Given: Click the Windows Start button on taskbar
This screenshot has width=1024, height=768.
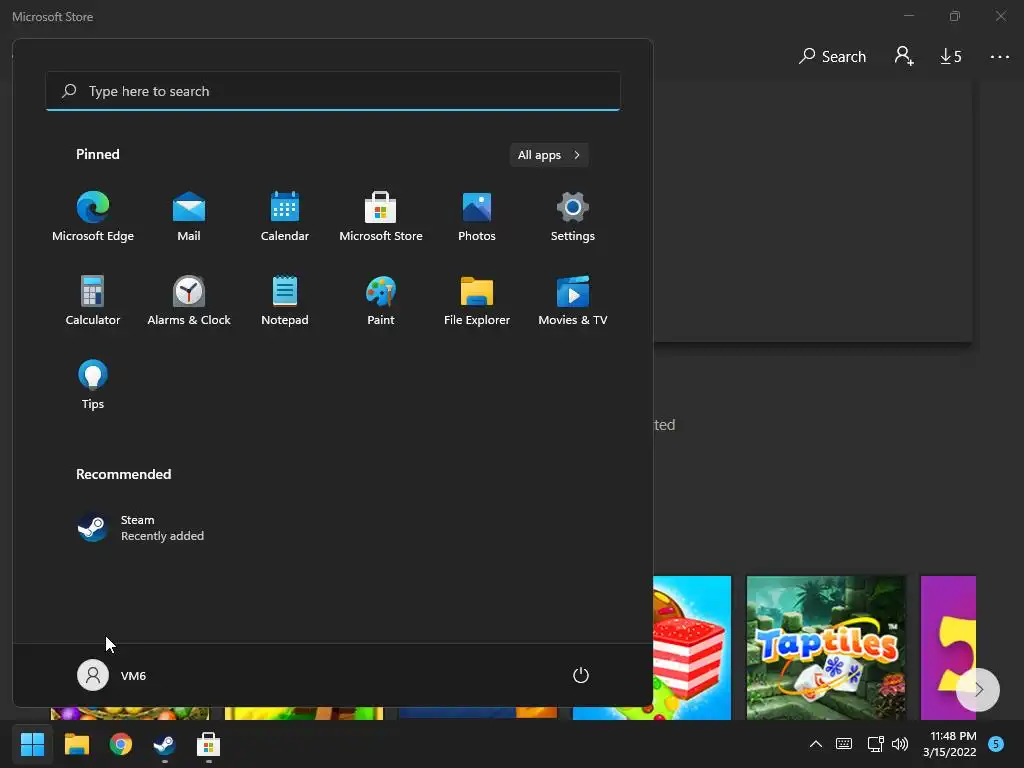Looking at the screenshot, I should (32, 744).
